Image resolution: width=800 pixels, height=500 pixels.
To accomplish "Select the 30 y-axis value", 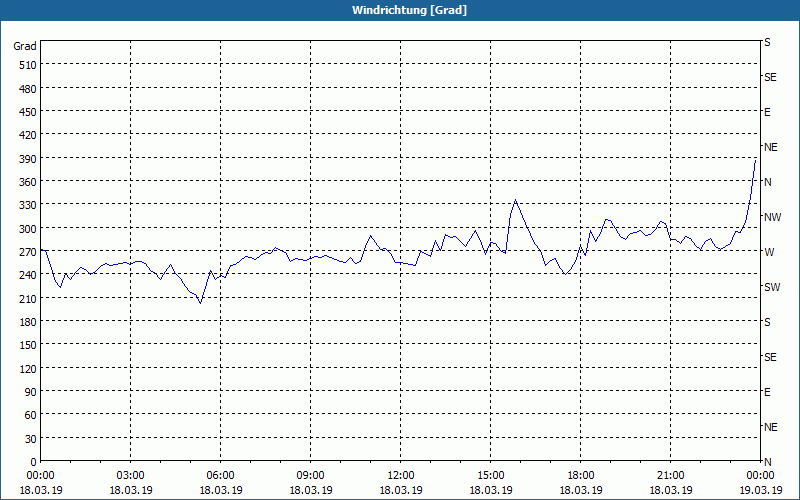I will coord(31,439).
